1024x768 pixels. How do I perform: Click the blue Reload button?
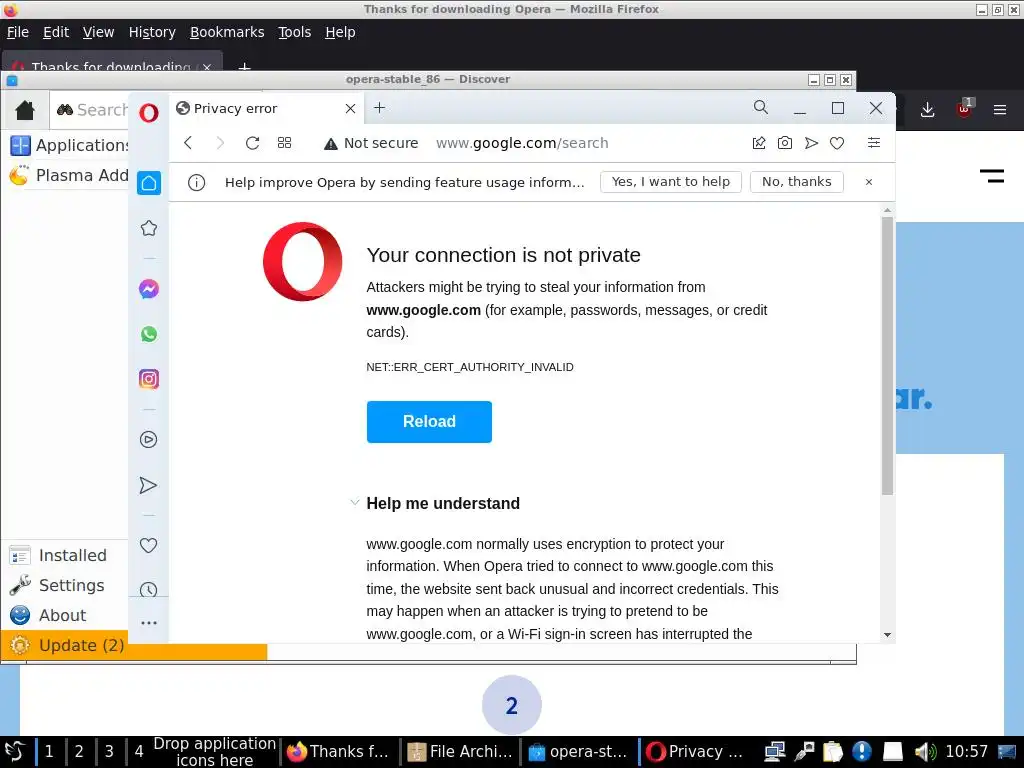(429, 421)
